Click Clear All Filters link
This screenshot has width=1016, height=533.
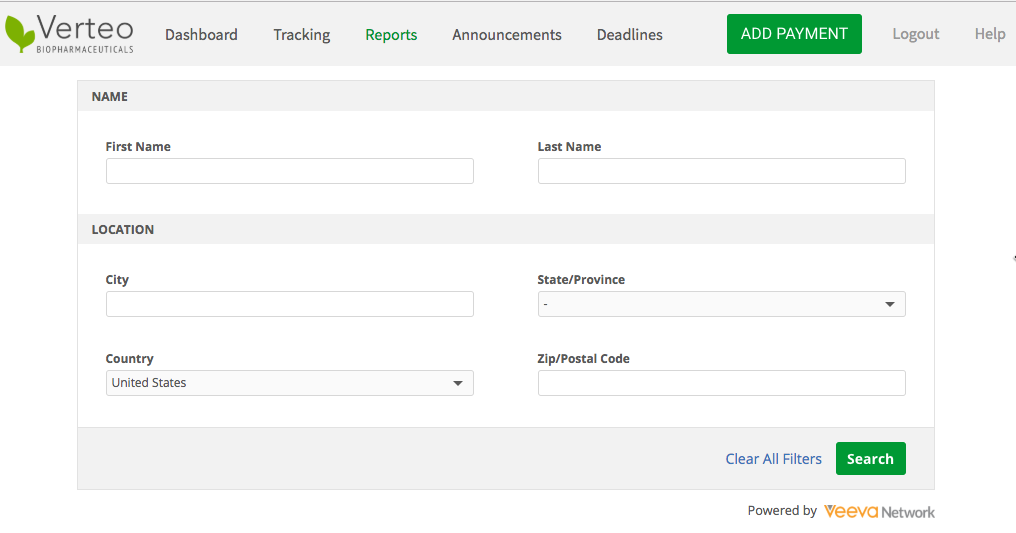tap(773, 459)
